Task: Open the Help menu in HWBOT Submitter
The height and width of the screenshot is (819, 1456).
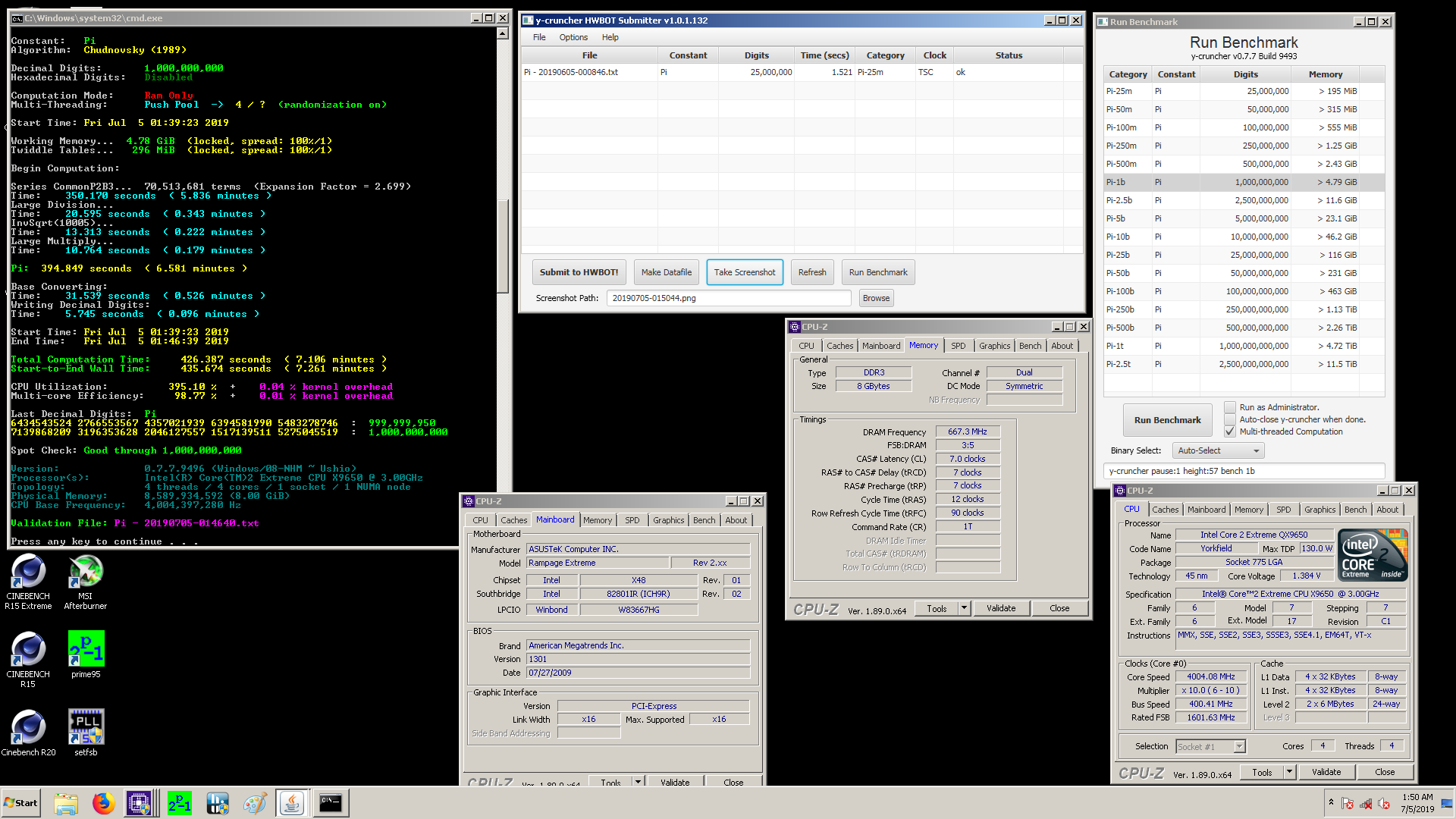Action: click(610, 37)
